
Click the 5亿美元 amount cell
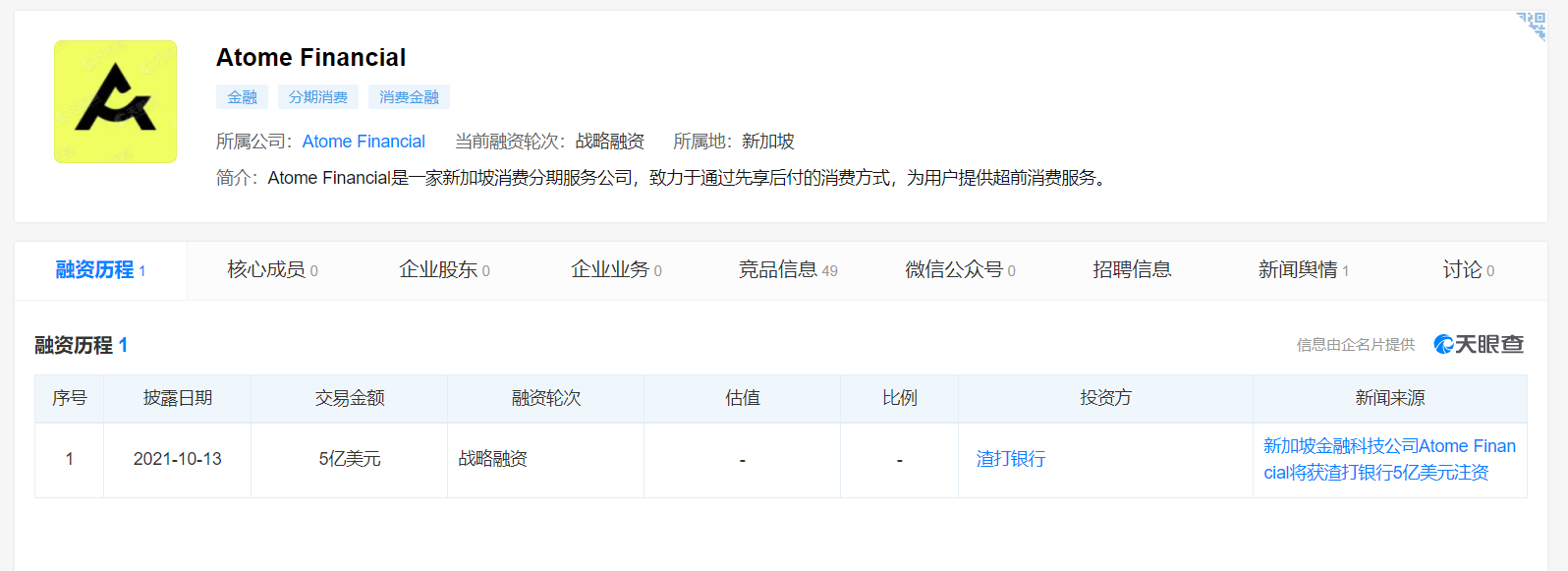click(350, 459)
